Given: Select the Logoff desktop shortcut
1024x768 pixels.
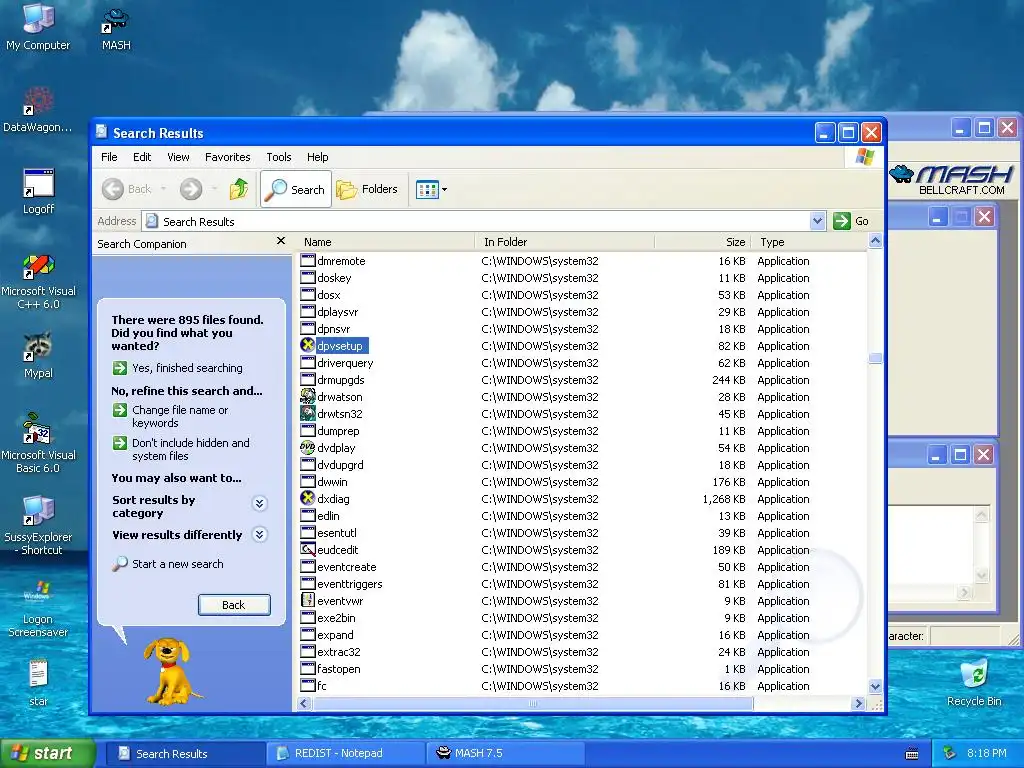Looking at the screenshot, I should [38, 191].
